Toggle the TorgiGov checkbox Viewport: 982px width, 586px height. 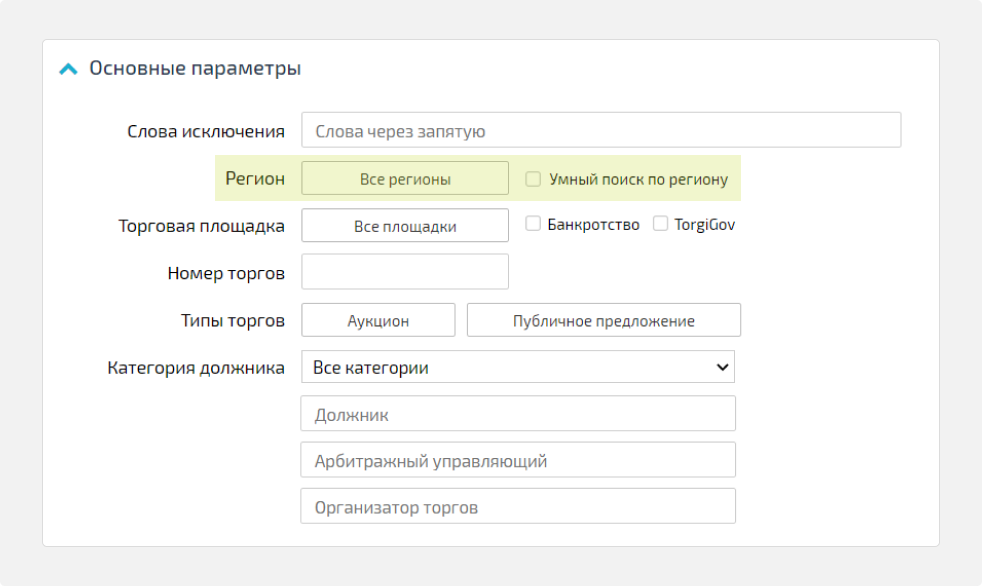coord(660,224)
